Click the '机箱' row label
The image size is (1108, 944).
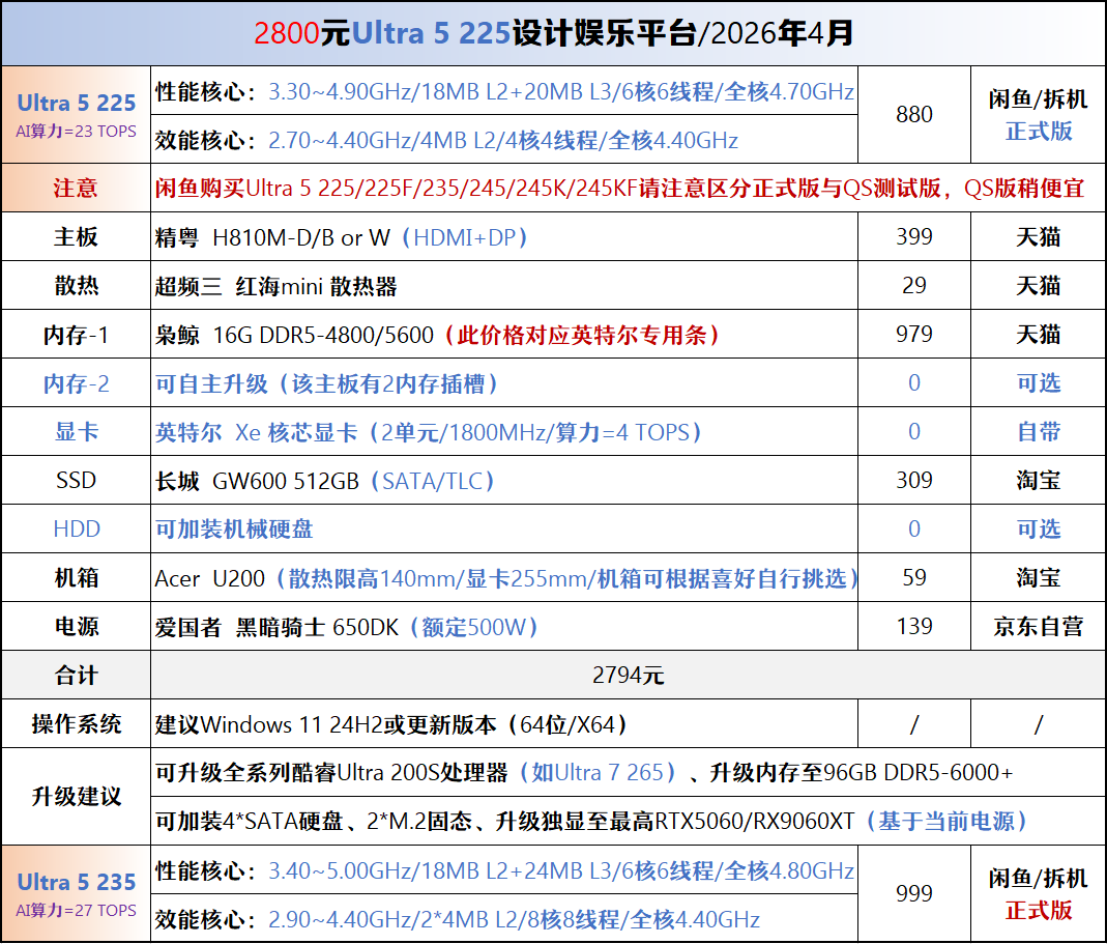coord(76,578)
